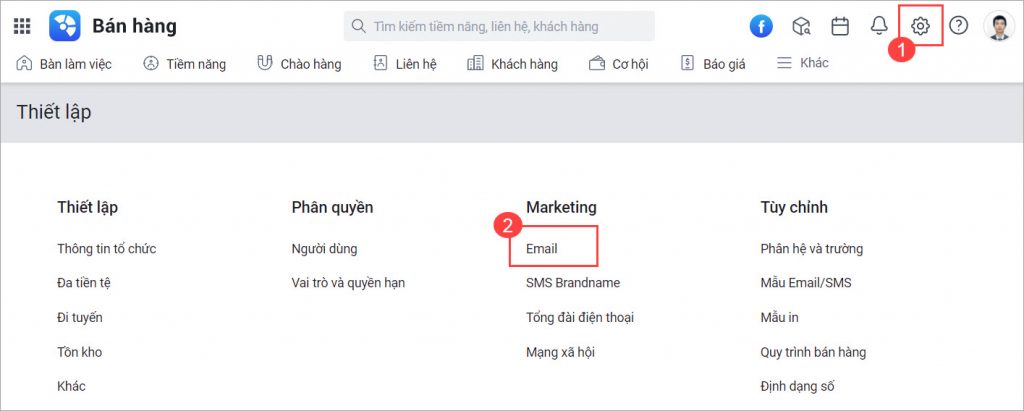
Task: Open Vai trò và quyền hạn
Action: pos(348,283)
